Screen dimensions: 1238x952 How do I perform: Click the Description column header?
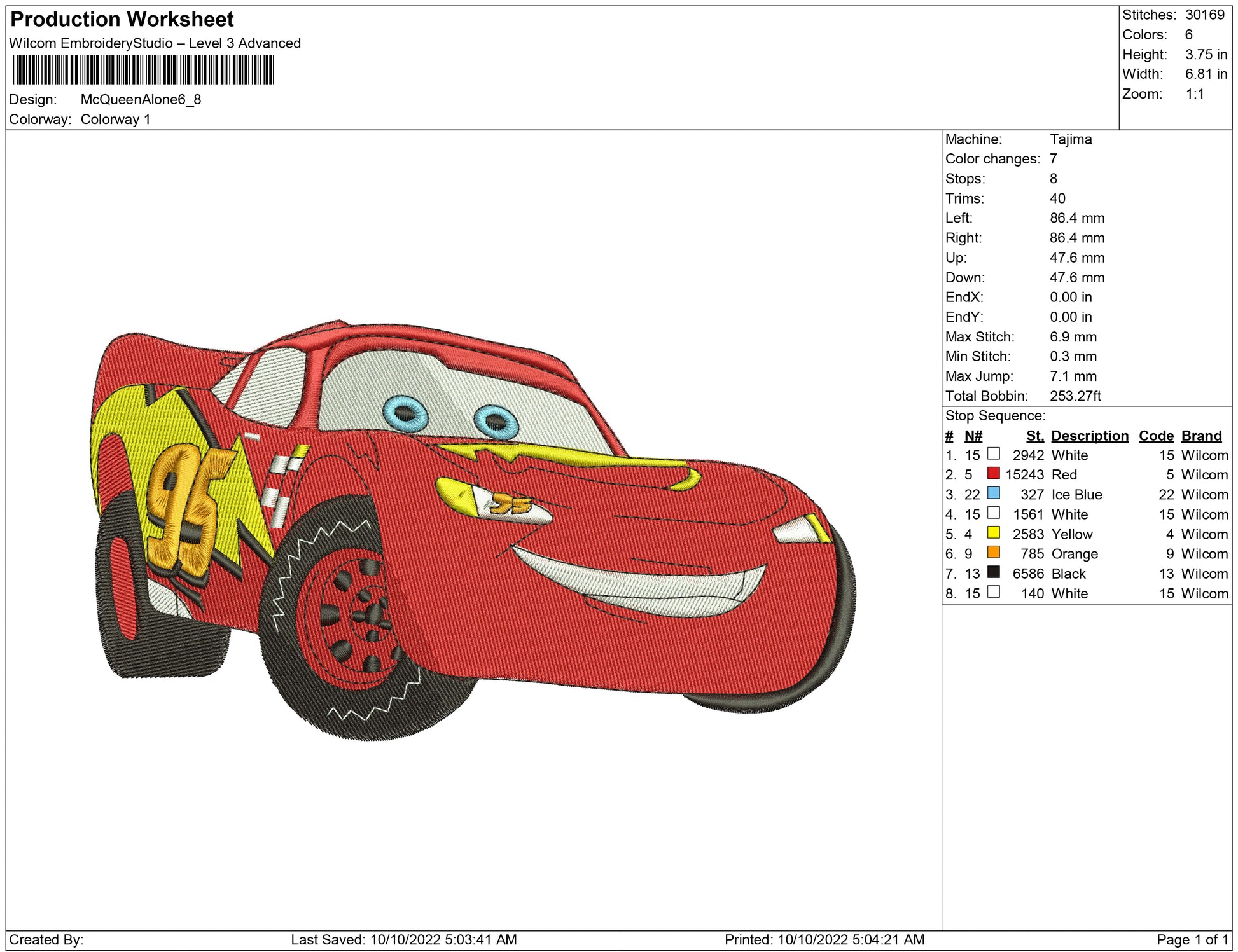[x=1089, y=436]
